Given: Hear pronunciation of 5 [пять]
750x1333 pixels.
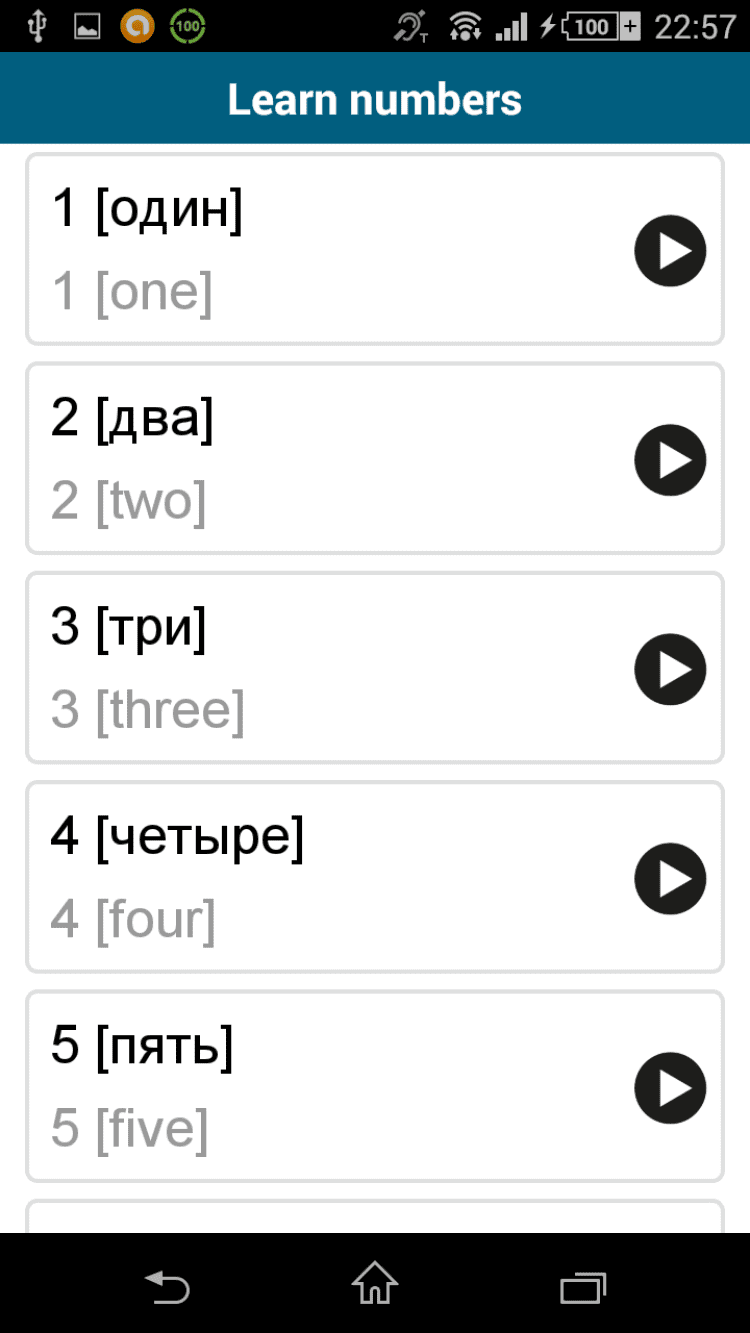Looking at the screenshot, I should tap(670, 1088).
